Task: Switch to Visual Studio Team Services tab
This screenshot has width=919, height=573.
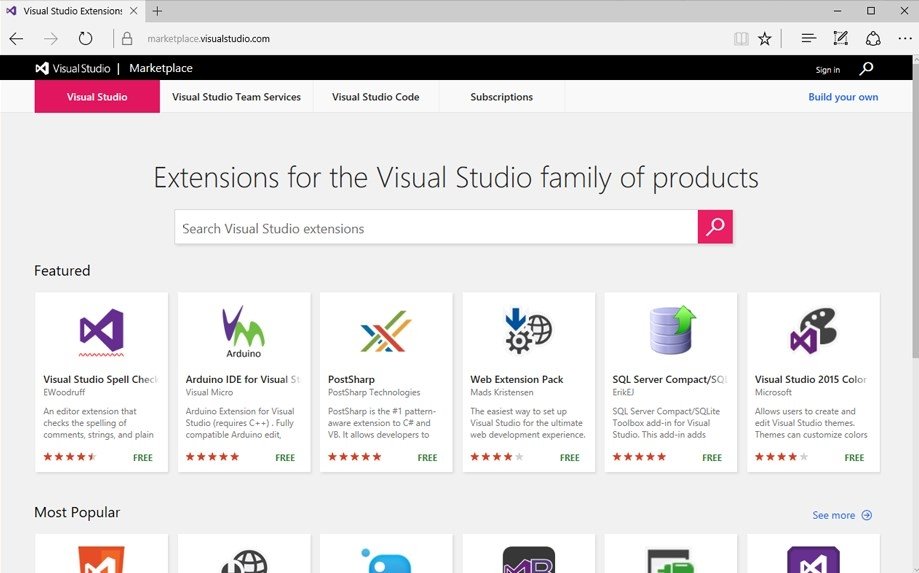Action: point(236,97)
